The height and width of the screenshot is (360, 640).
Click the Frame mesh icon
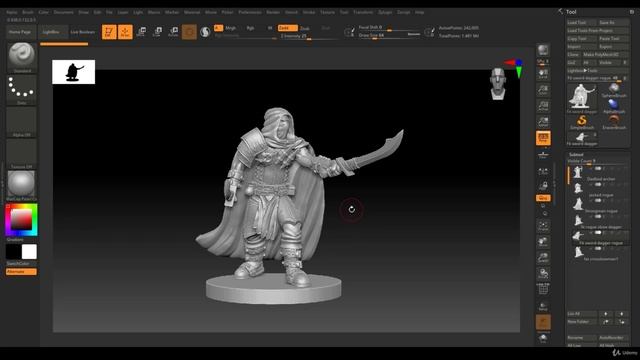(543, 226)
